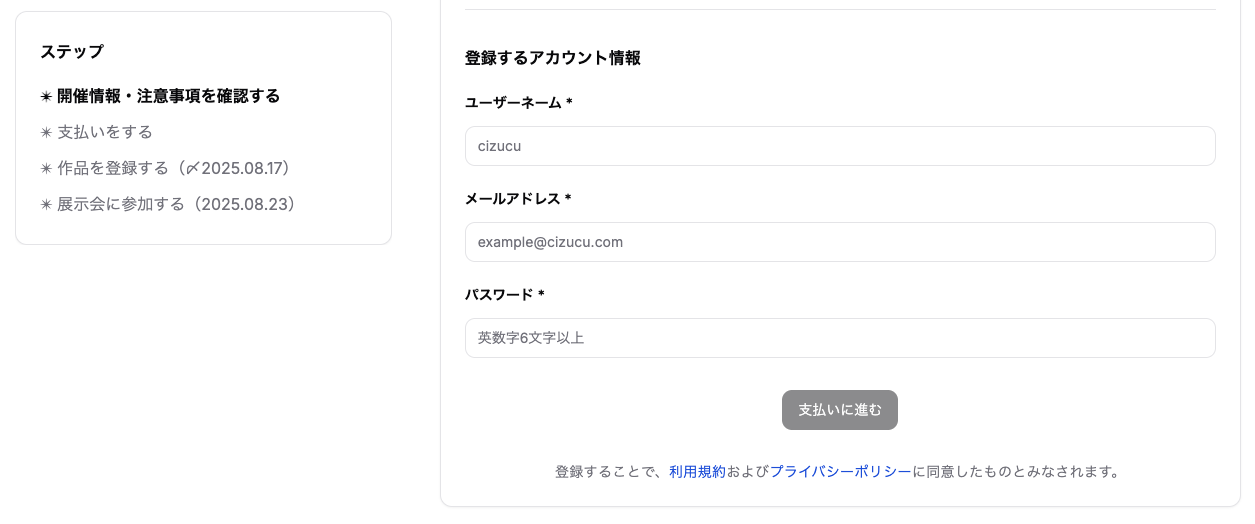Select the 支払いをする step text
Image resolution: width=1255 pixels, height=524 pixels.
[105, 133]
